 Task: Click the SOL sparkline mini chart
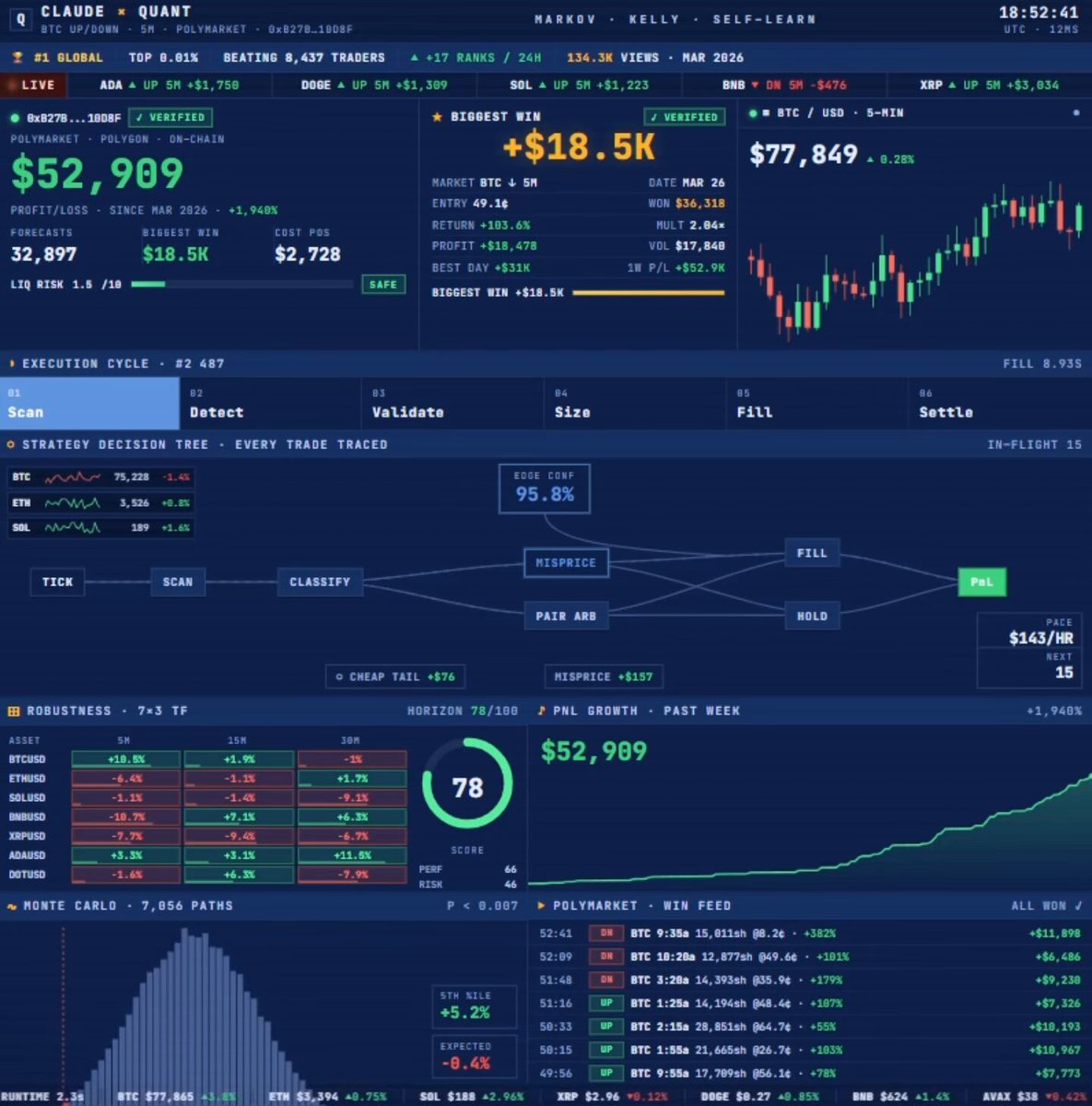tap(72, 528)
